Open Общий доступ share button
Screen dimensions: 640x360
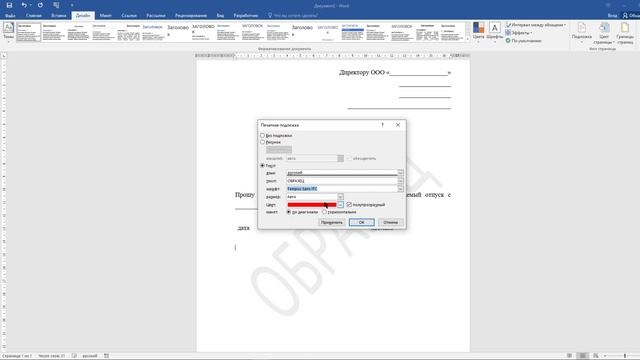(631, 16)
